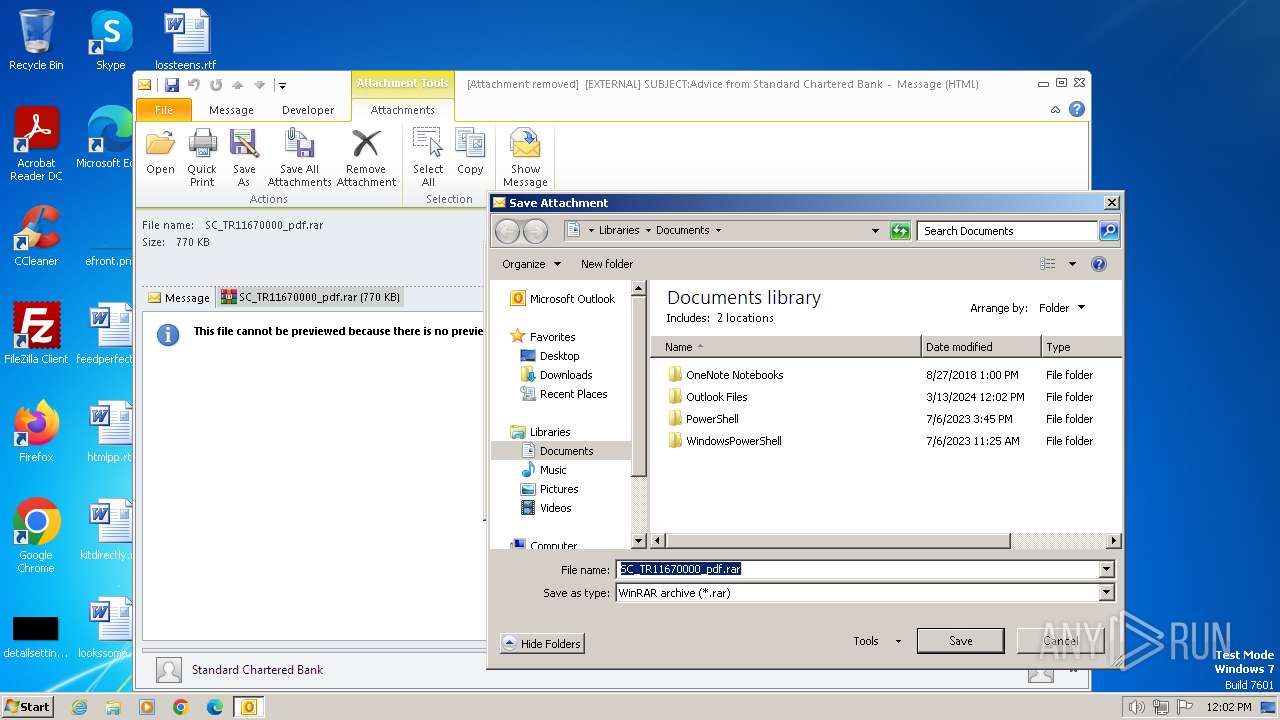The image size is (1280, 720).
Task: Click the refresh button beside the address bar
Action: coord(900,231)
